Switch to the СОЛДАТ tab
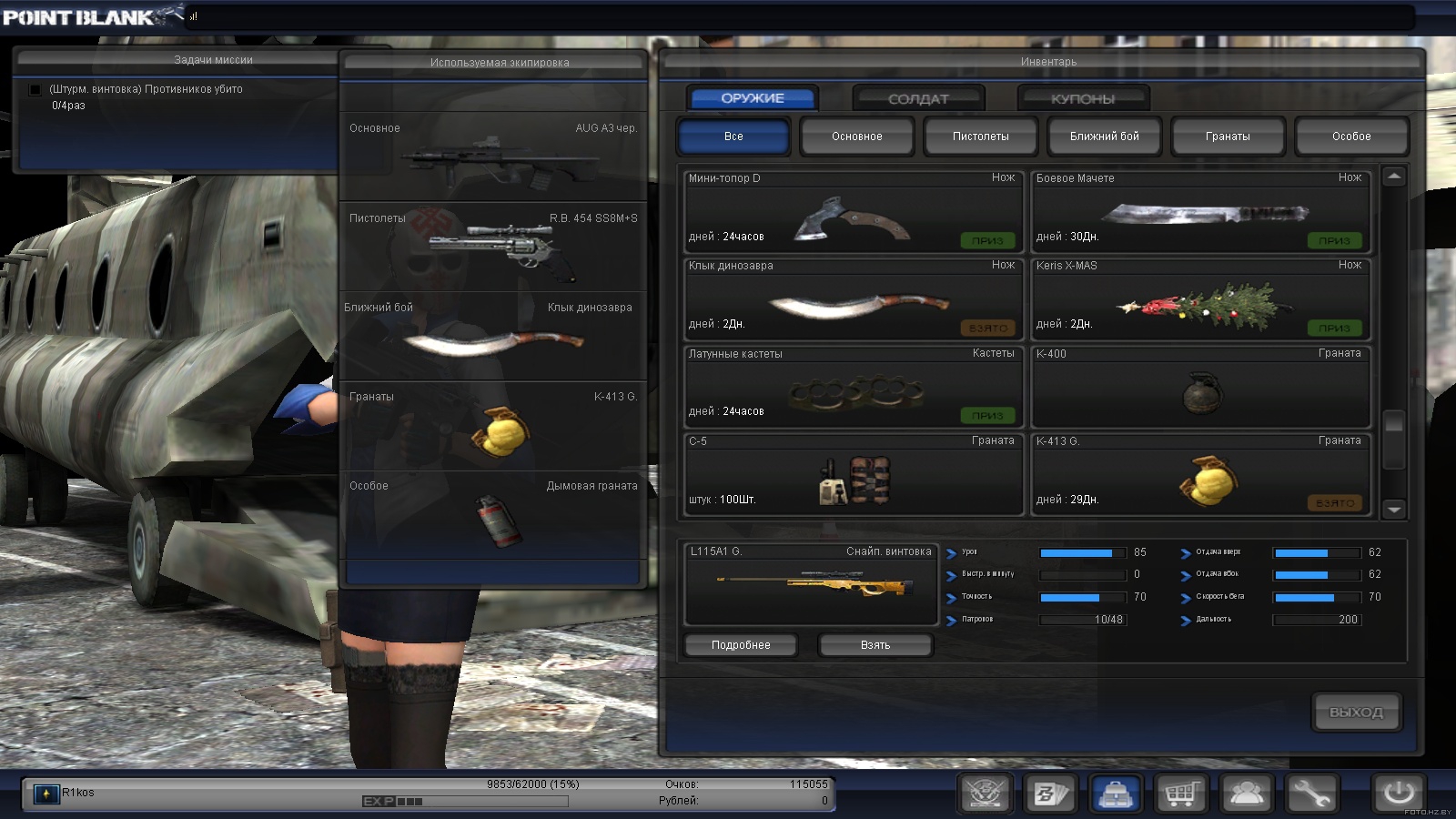Viewport: 1456px width, 819px height. coord(918,98)
